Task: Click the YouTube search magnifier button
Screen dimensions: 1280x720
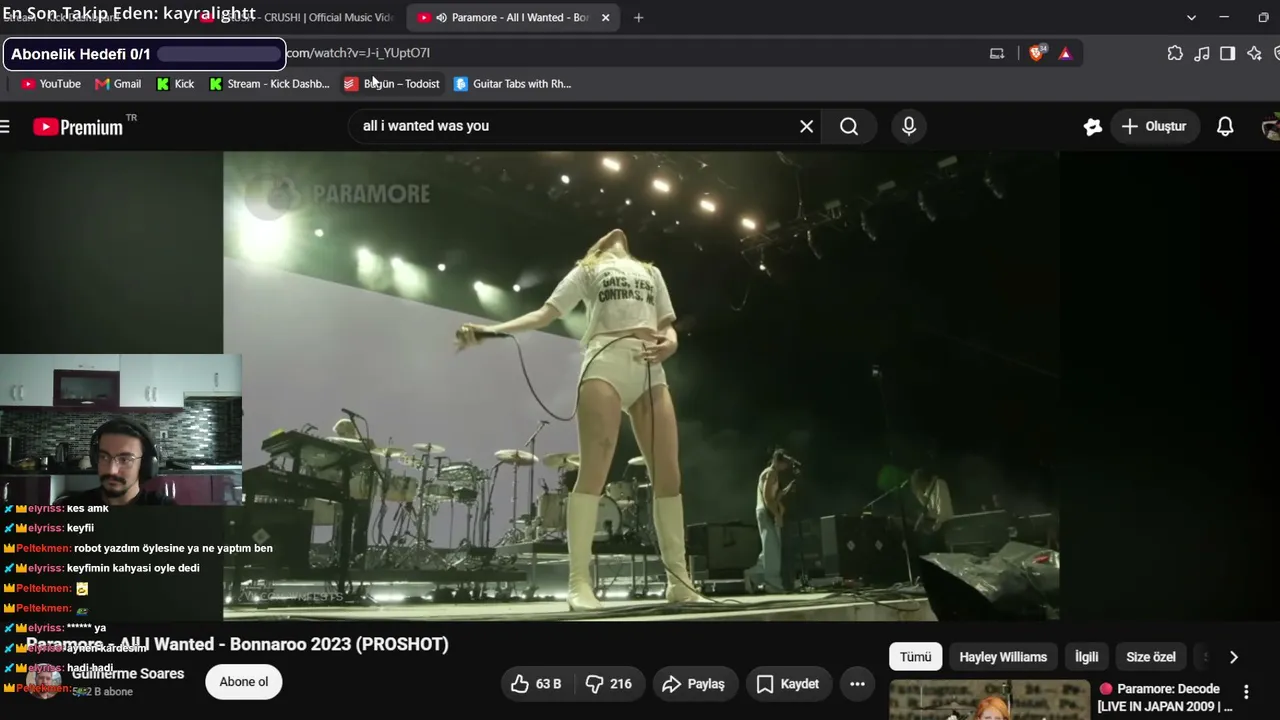Action: (x=849, y=126)
